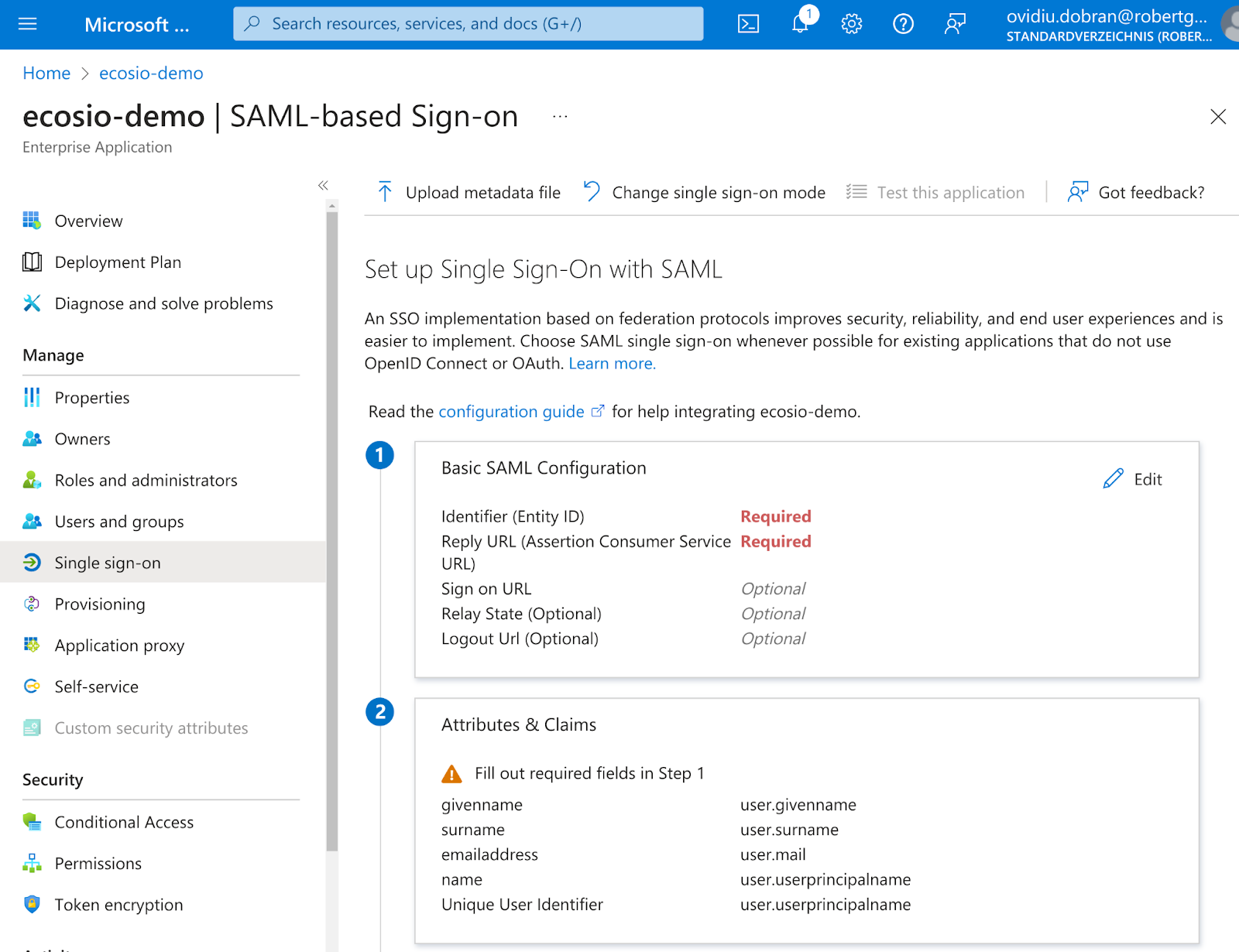
Task: Click the Unique User Identifier claim name
Action: coord(522,904)
